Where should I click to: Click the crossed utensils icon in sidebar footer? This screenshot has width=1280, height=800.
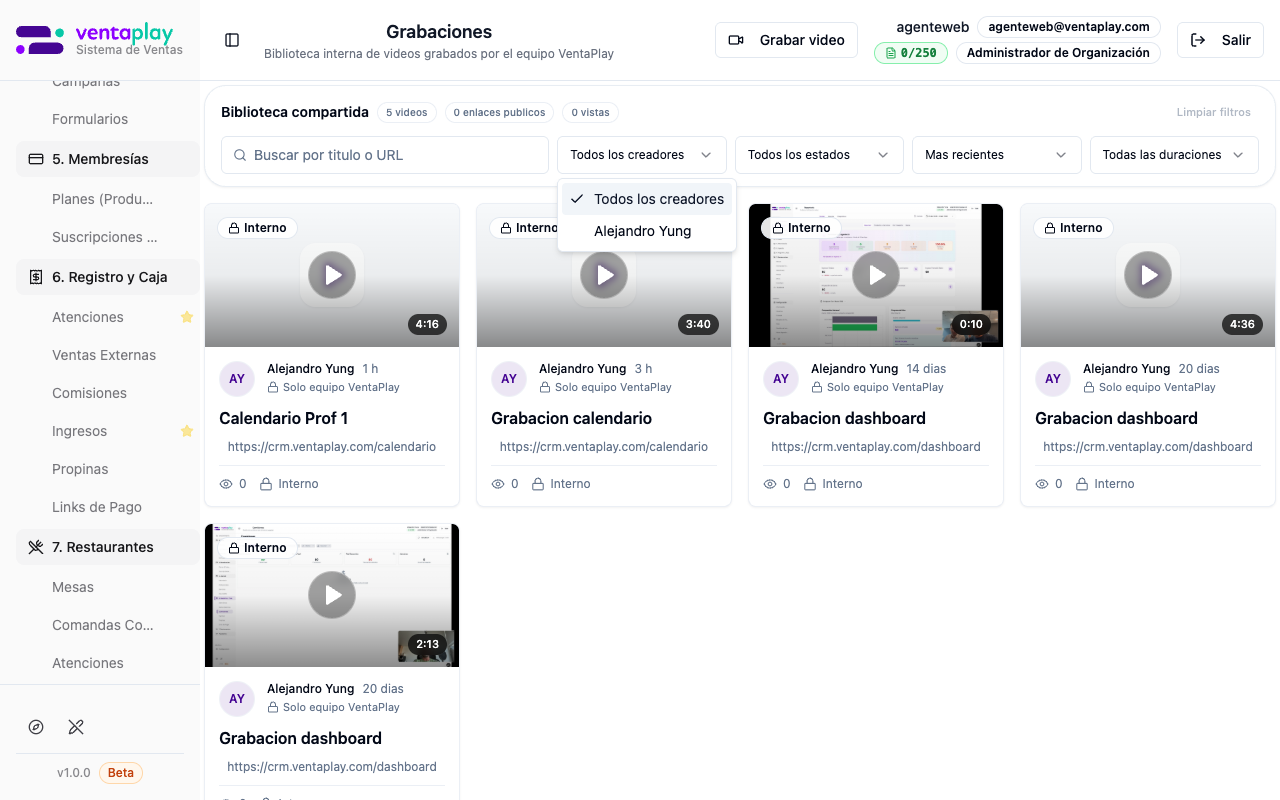(x=76, y=727)
